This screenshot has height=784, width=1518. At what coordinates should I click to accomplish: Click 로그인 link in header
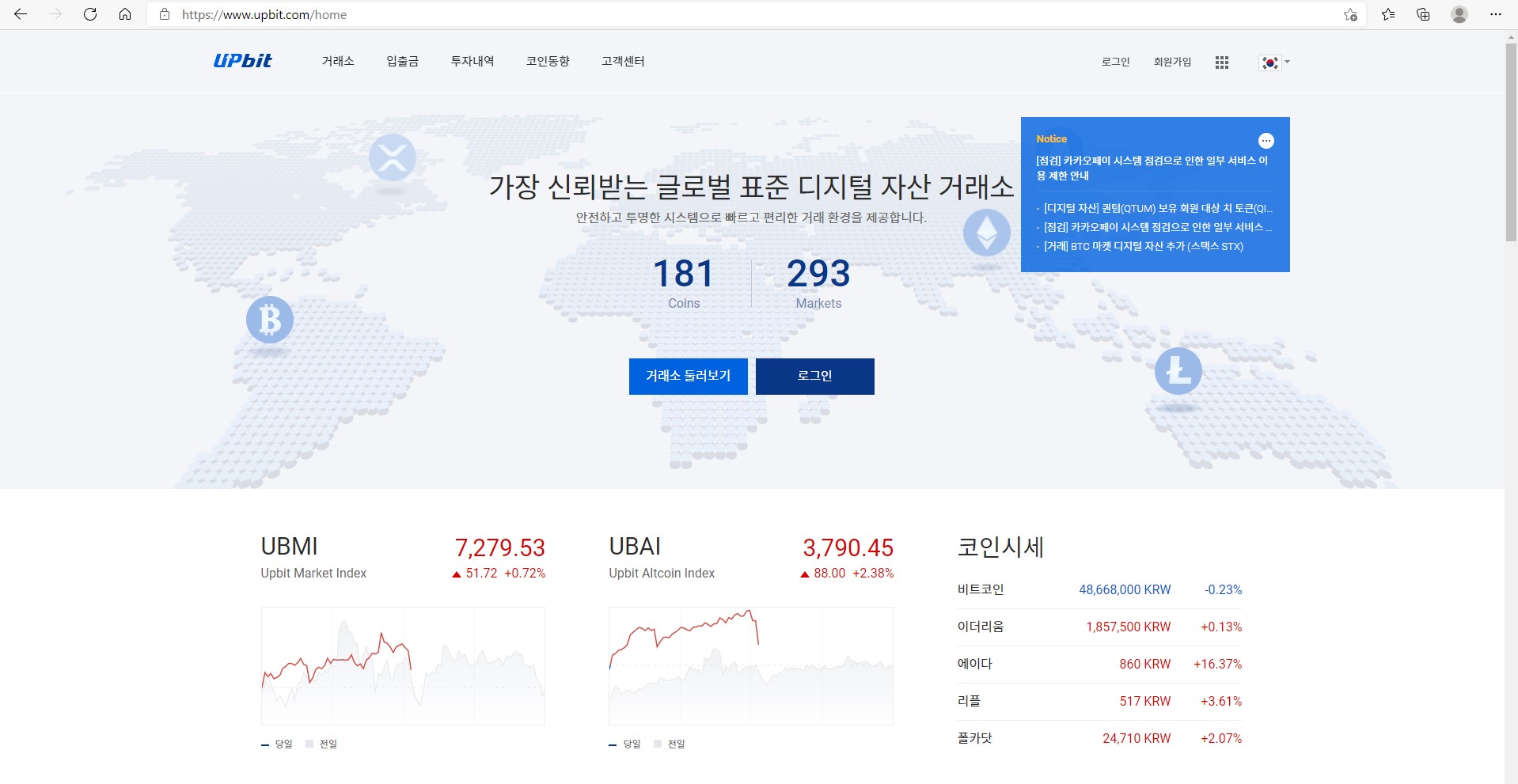(1116, 62)
